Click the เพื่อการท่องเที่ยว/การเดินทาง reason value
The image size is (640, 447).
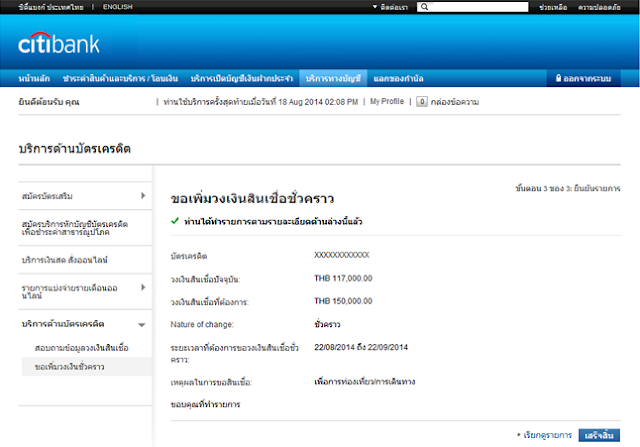point(364,382)
